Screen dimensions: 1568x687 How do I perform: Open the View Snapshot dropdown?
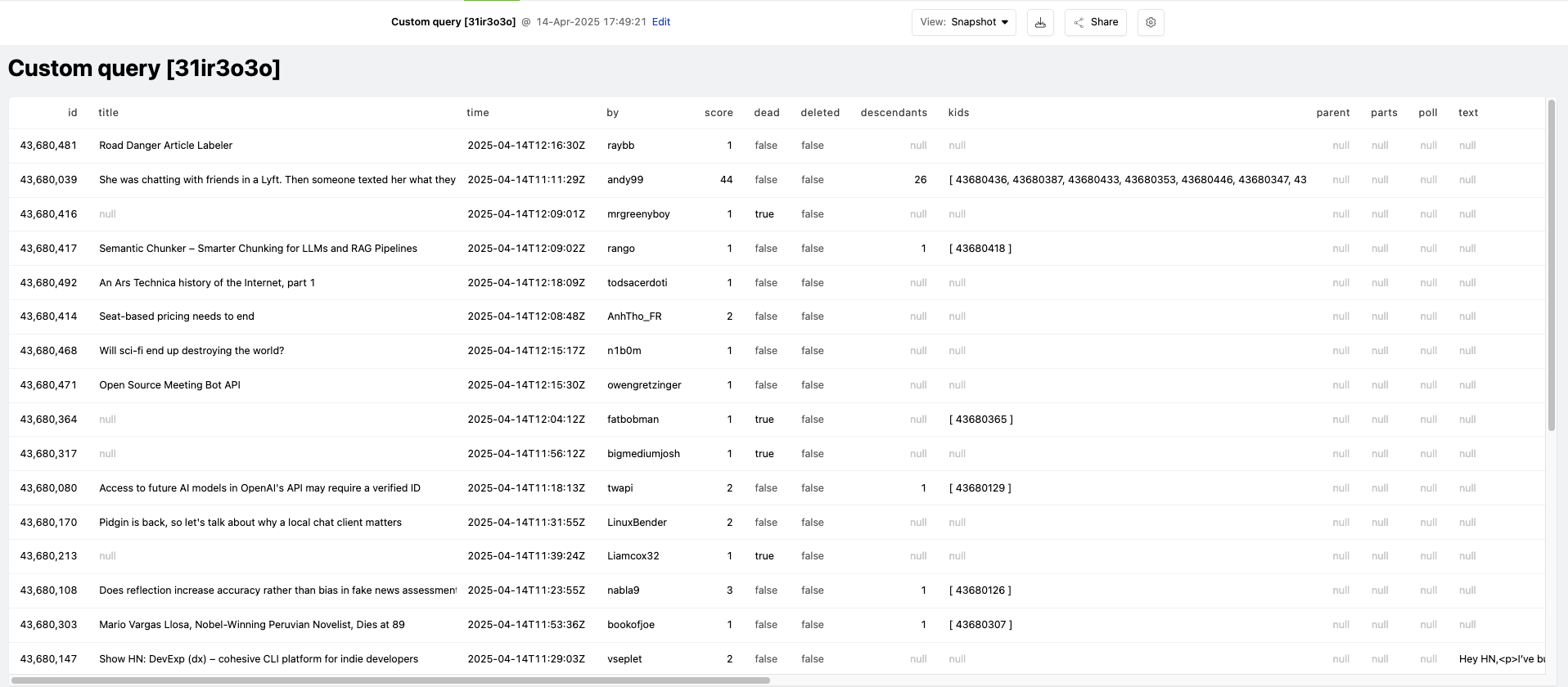click(963, 23)
